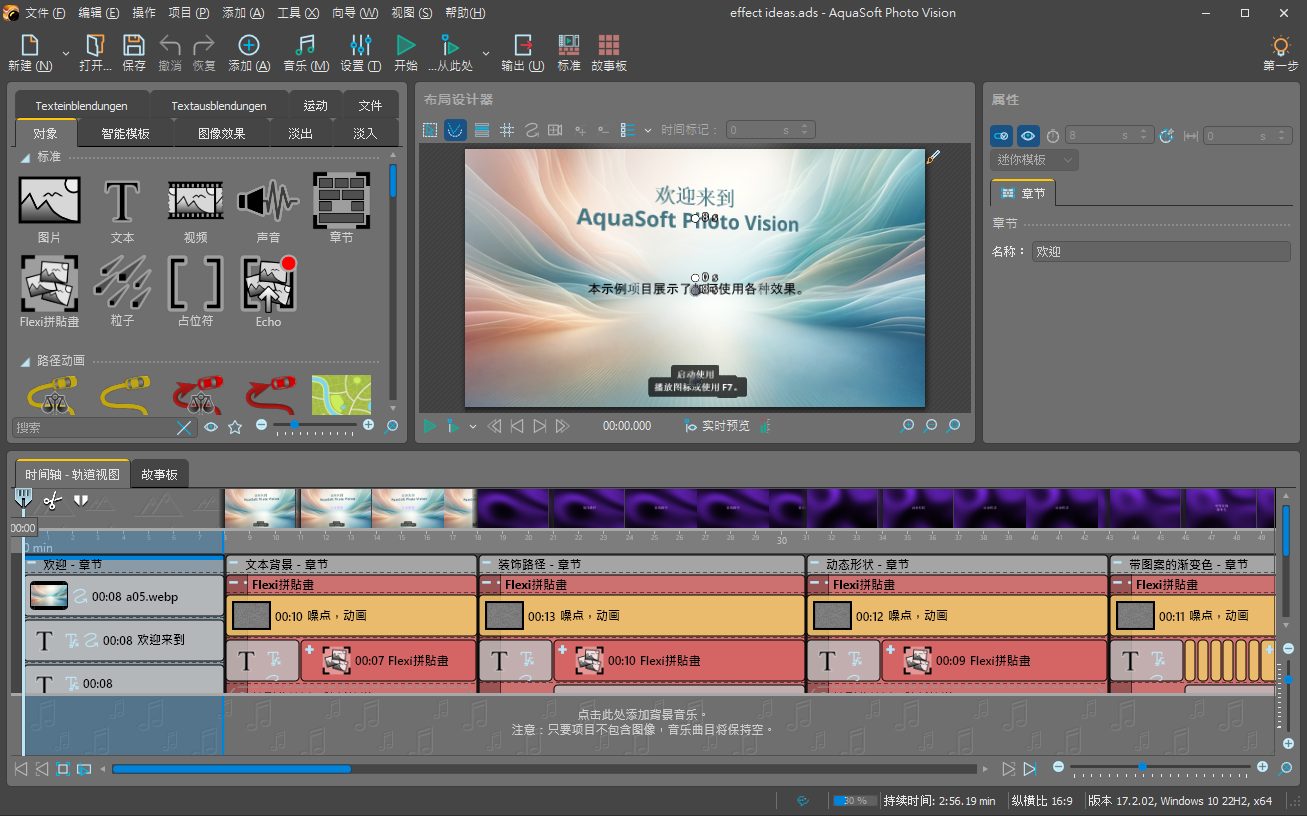
Task: Switch to the 故事板 tab below the preview
Action: coord(160,474)
